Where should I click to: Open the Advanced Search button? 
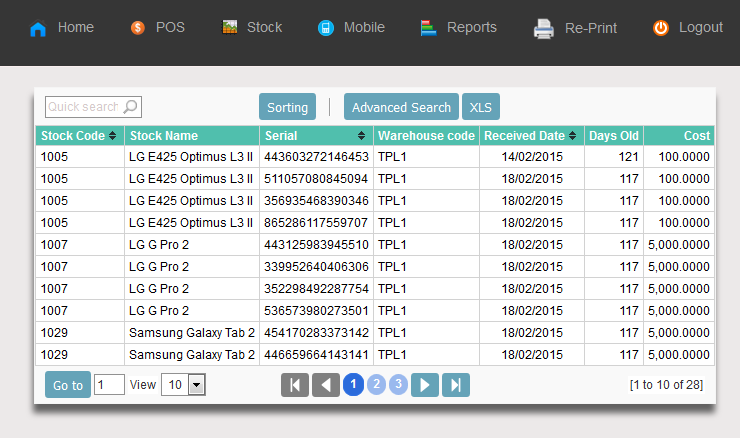coord(401,107)
